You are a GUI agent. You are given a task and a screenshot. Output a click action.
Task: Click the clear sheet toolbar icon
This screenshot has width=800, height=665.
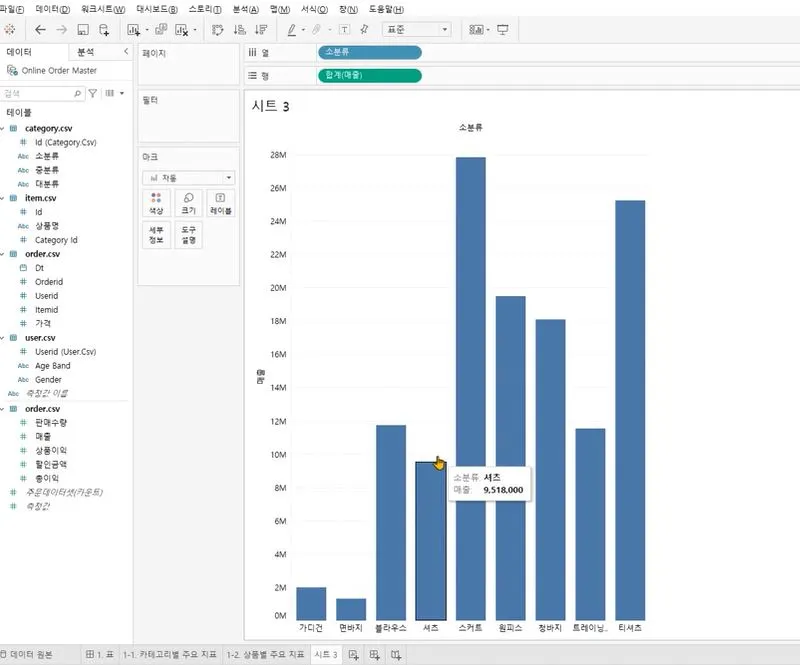pos(182,30)
